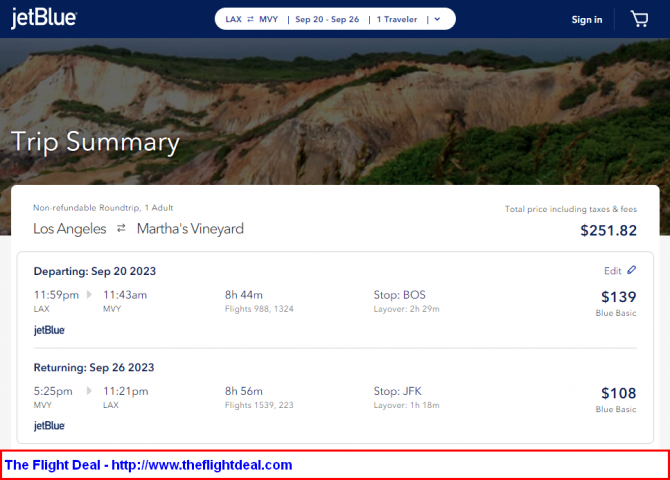Image resolution: width=670 pixels, height=480 pixels.
Task: Click 1 Traveler in the search pill
Action: (397, 19)
